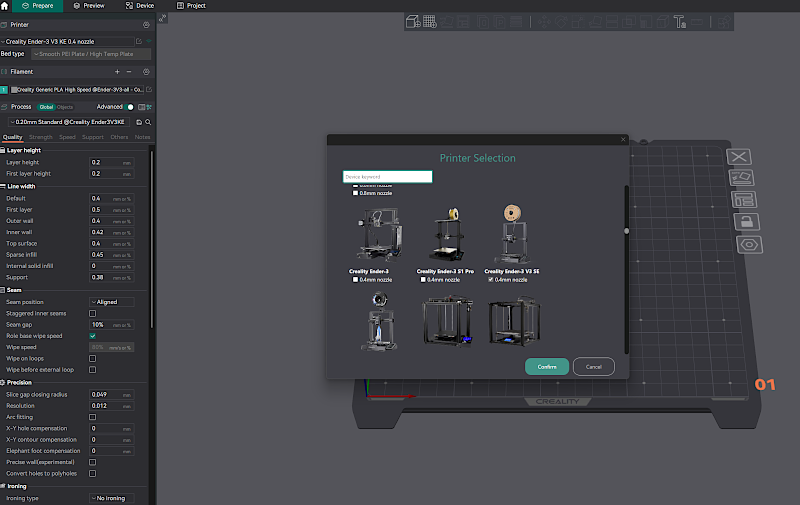Toggle the plate lock icon
Image resolution: width=800 pixels, height=505 pixels.
tap(747, 222)
